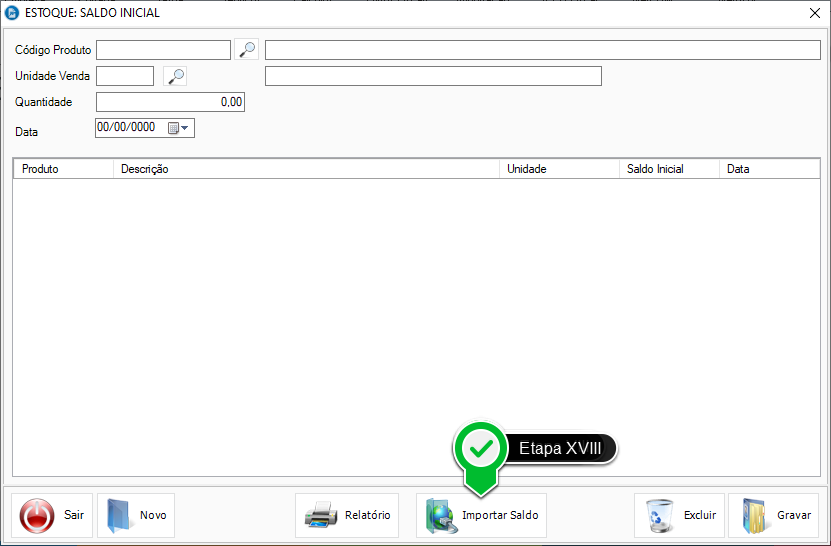Click the Novo button
The width and height of the screenshot is (831, 546).
(136, 515)
